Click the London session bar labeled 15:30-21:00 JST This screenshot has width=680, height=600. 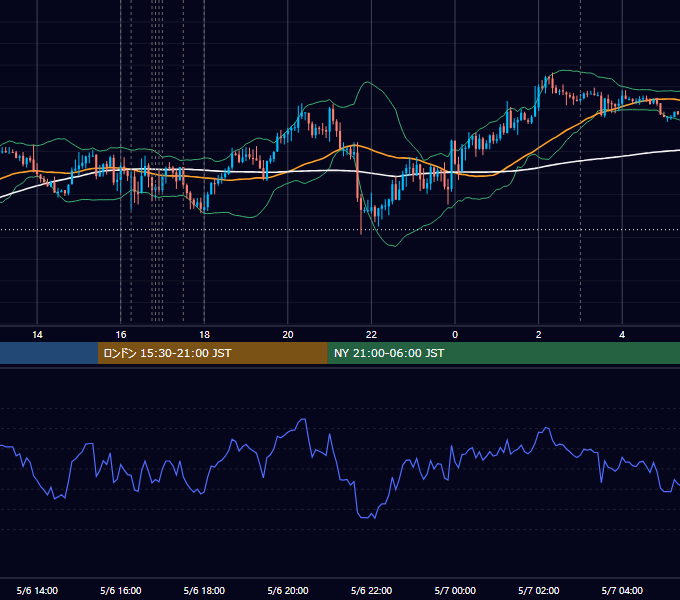[x=212, y=353]
